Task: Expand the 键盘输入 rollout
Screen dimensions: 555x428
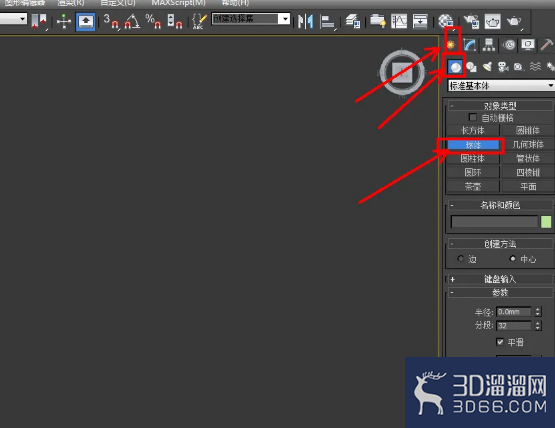Action: point(500,279)
